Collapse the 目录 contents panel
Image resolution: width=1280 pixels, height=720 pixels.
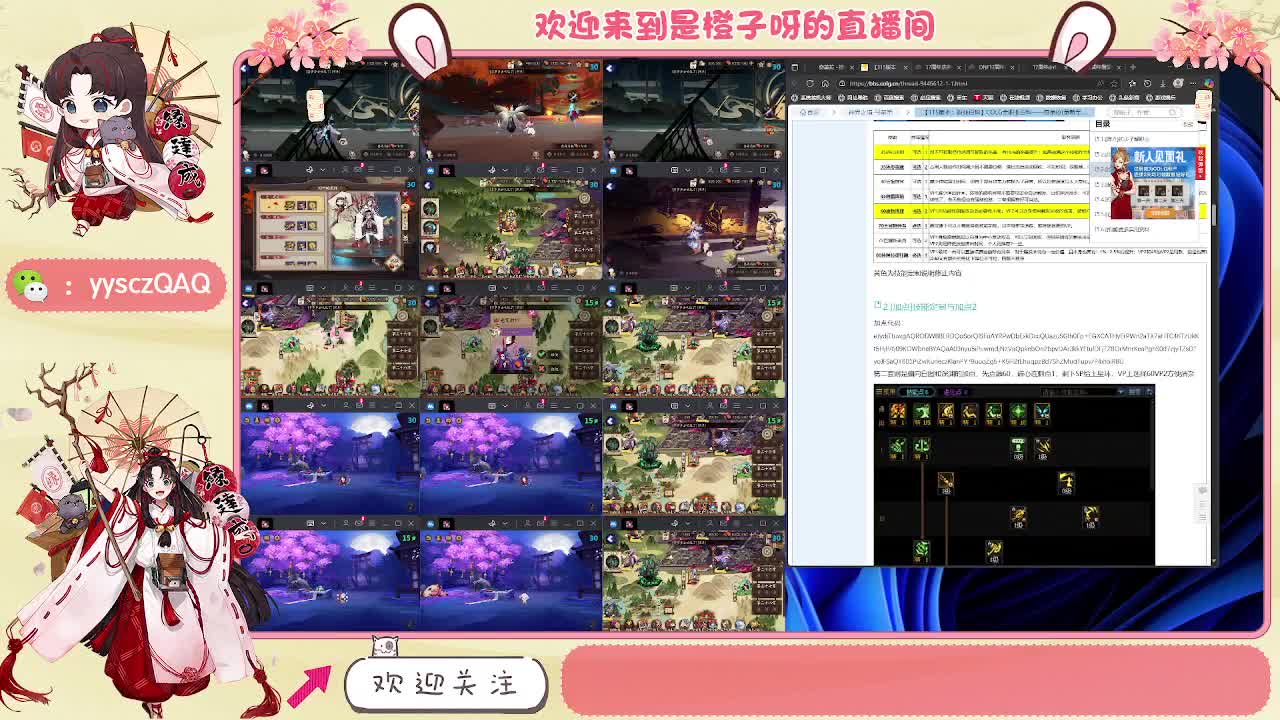(1189, 124)
